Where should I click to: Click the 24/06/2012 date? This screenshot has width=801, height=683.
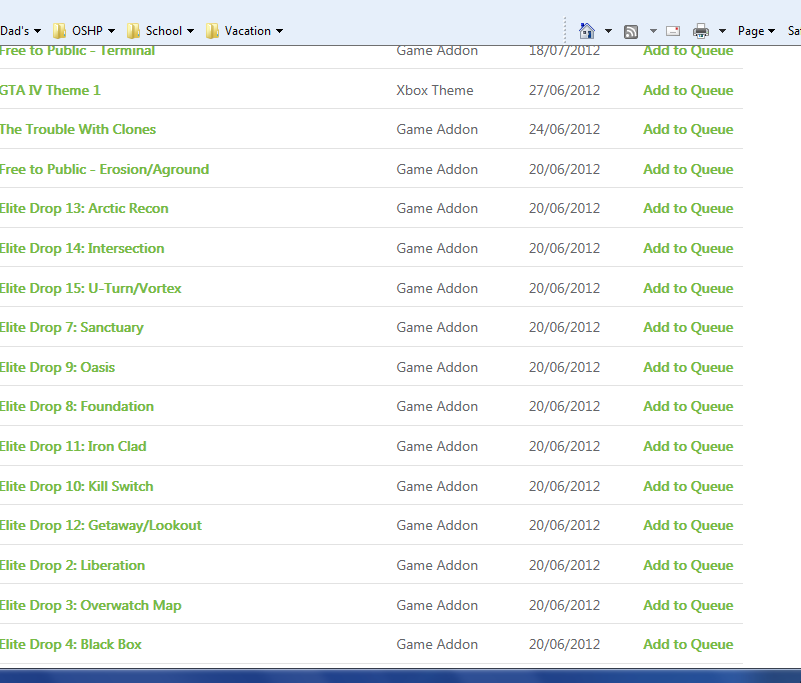point(564,130)
